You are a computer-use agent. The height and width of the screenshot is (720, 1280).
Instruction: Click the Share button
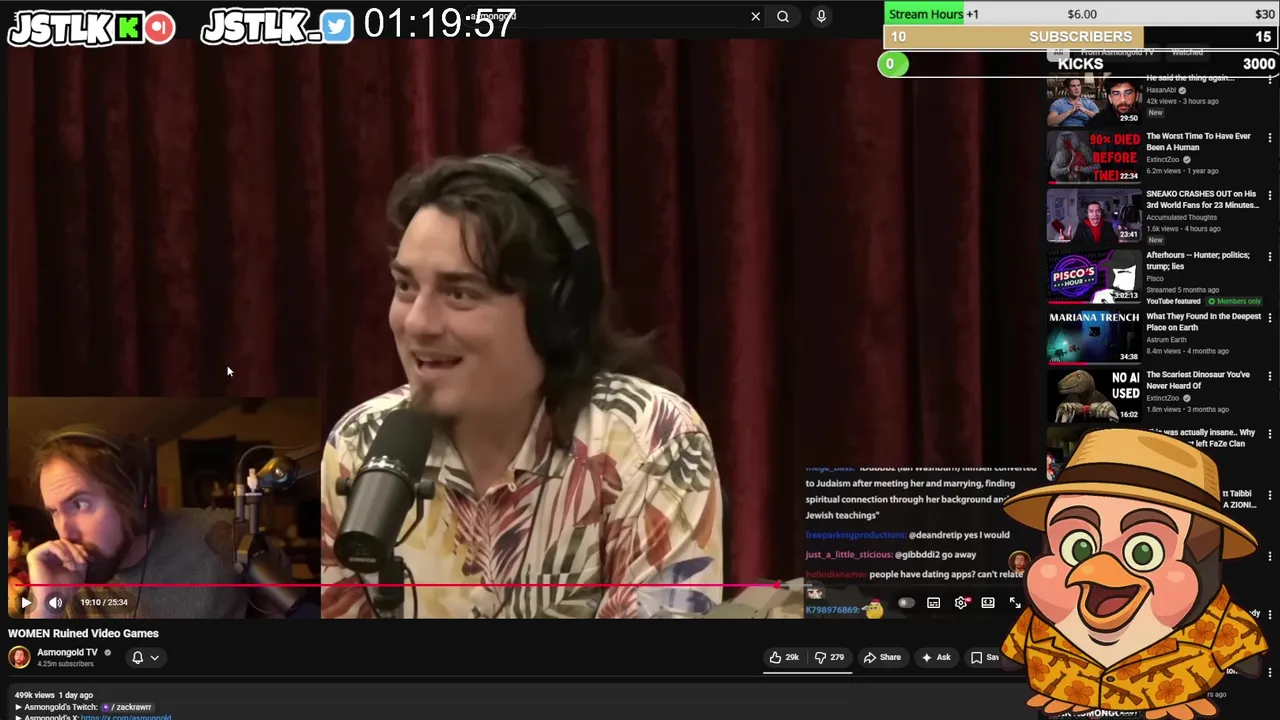tap(882, 657)
